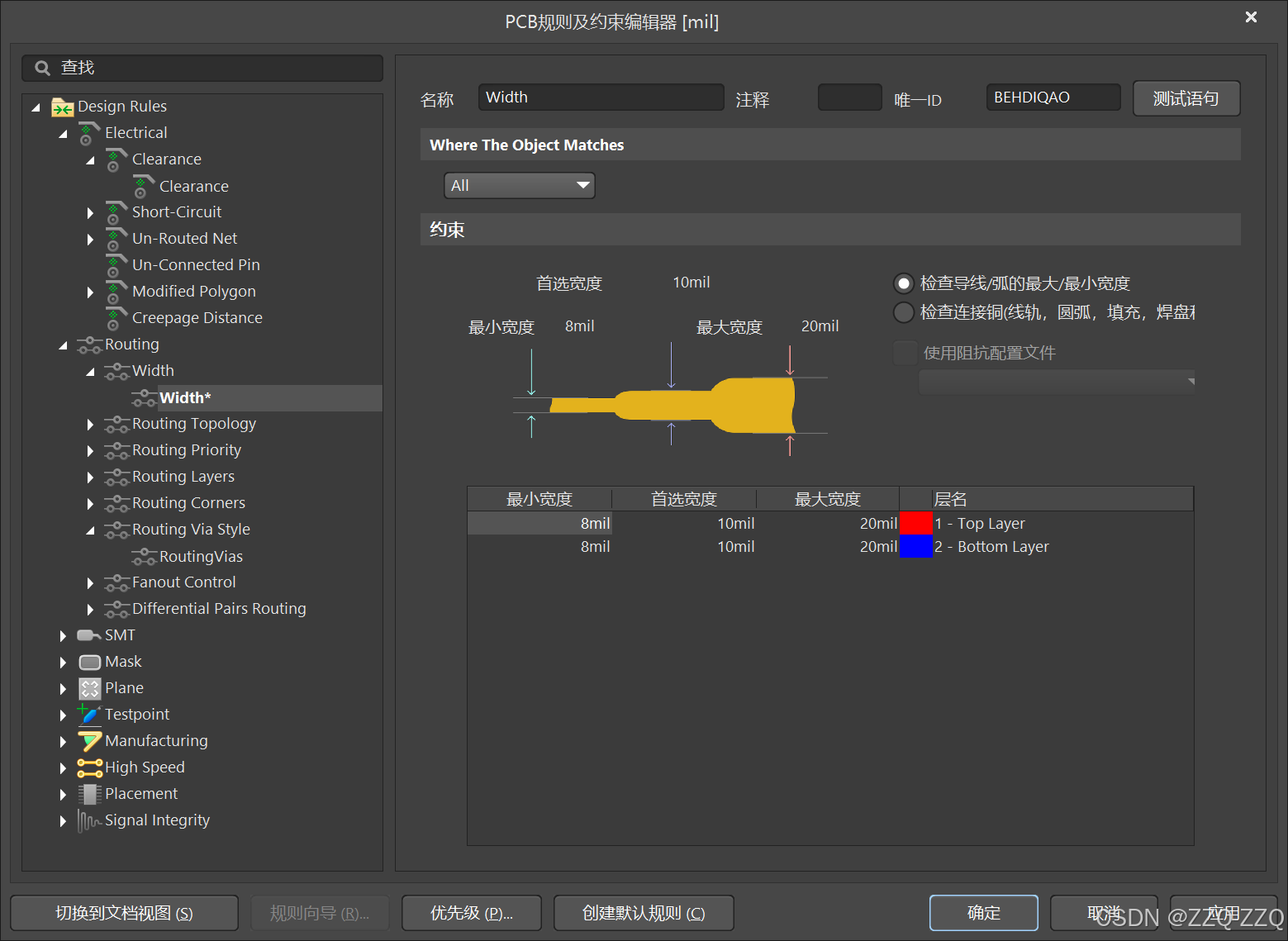Screen dimensions: 1288x941
Task: Click the Short-Circuit rule icon
Action: [116, 213]
